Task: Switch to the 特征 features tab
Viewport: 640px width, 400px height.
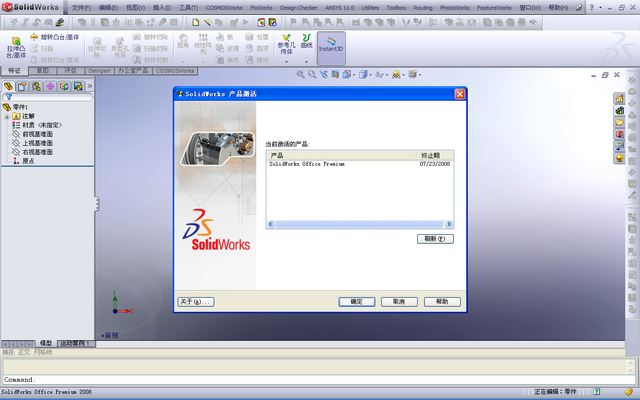Action: point(14,71)
